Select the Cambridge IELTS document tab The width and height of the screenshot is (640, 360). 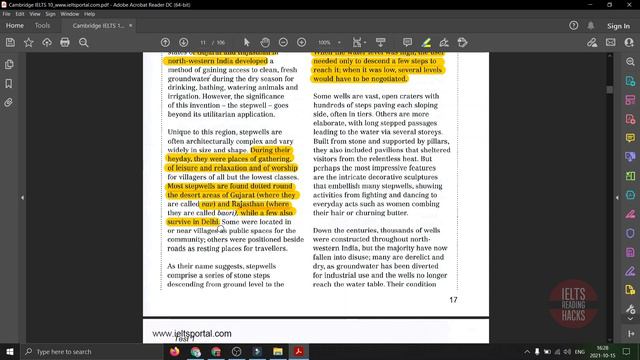click(x=98, y=25)
